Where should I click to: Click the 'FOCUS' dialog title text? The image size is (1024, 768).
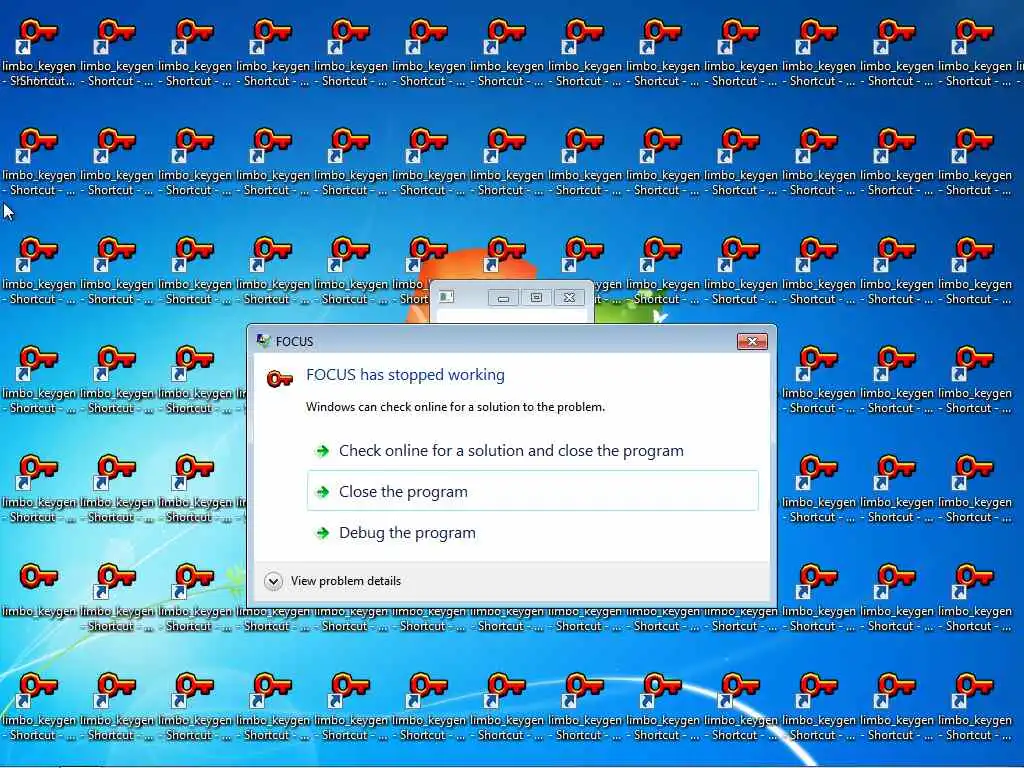(x=295, y=342)
